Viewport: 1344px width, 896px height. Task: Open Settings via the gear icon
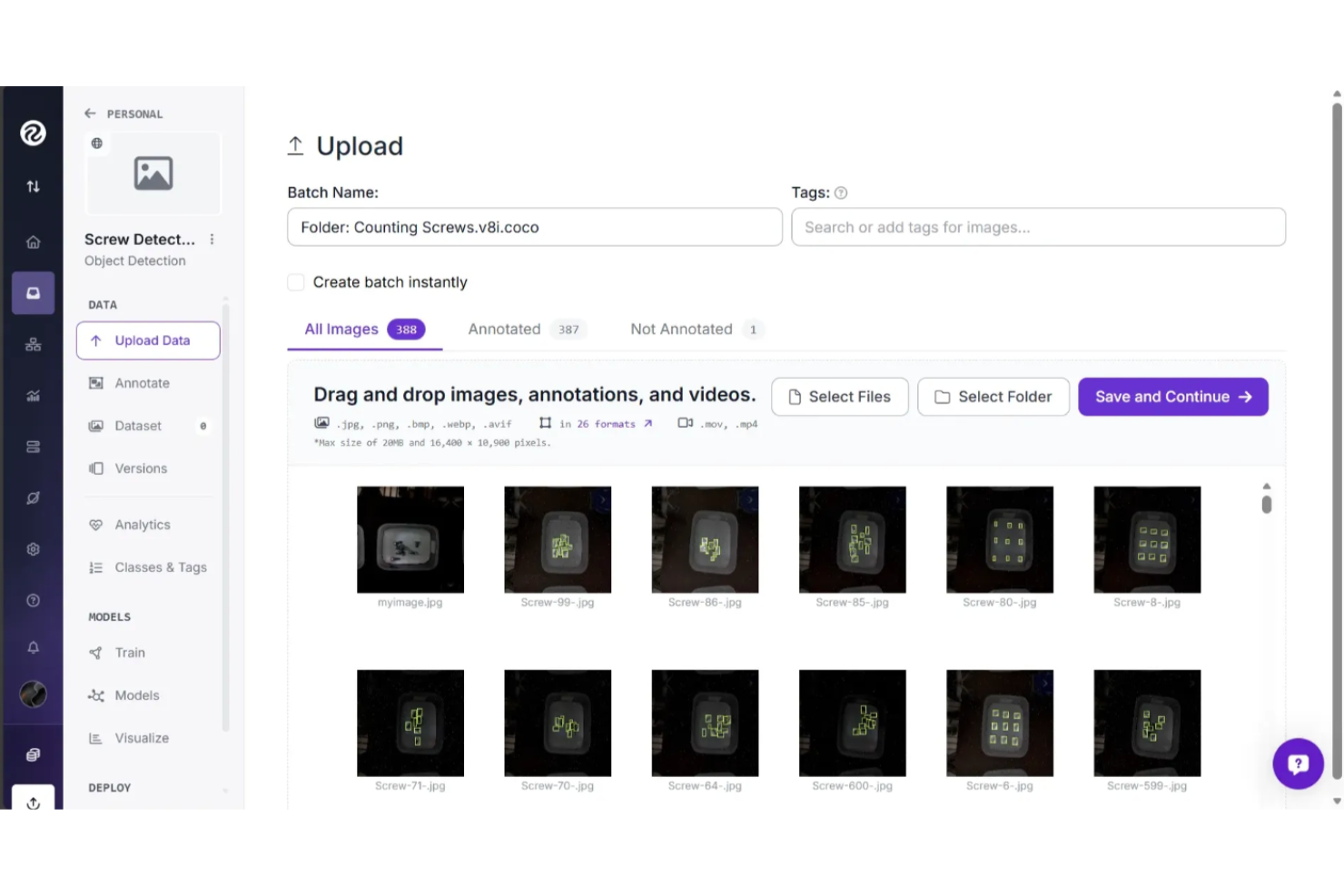(x=34, y=549)
